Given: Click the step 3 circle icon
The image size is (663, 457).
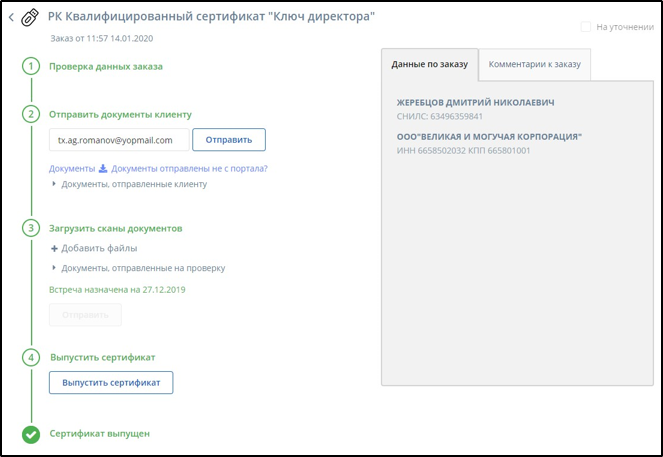Looking at the screenshot, I should (31, 228).
